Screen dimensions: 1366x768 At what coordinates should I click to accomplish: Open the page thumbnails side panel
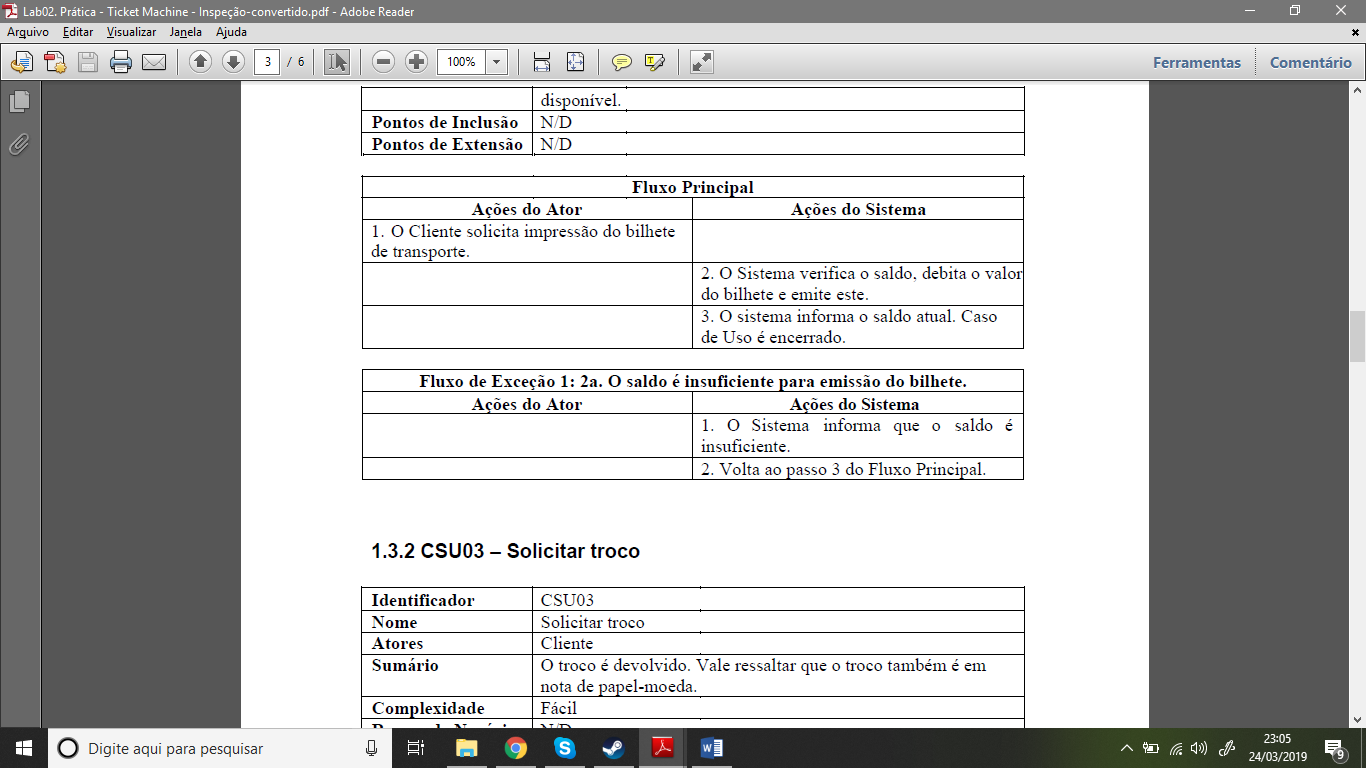click(x=19, y=102)
